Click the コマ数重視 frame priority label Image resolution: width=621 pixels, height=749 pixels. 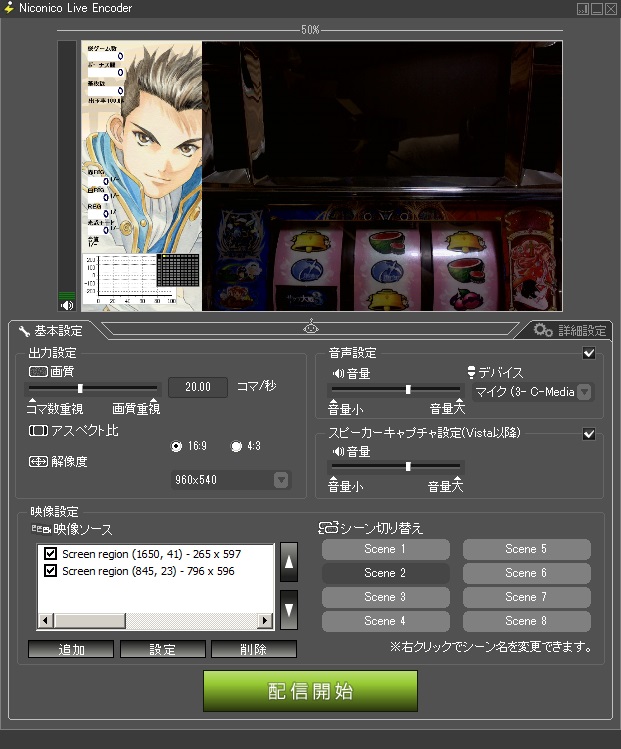55,409
